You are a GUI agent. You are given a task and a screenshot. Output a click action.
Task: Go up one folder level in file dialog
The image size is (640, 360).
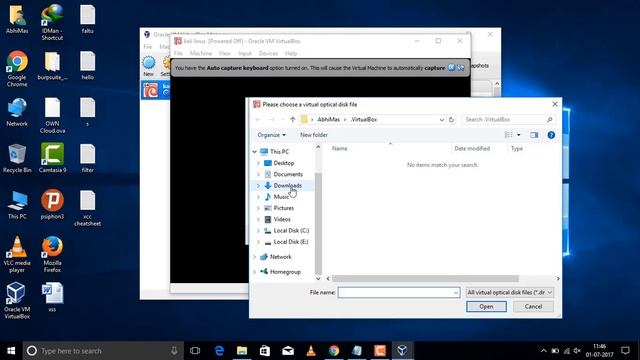coord(292,120)
